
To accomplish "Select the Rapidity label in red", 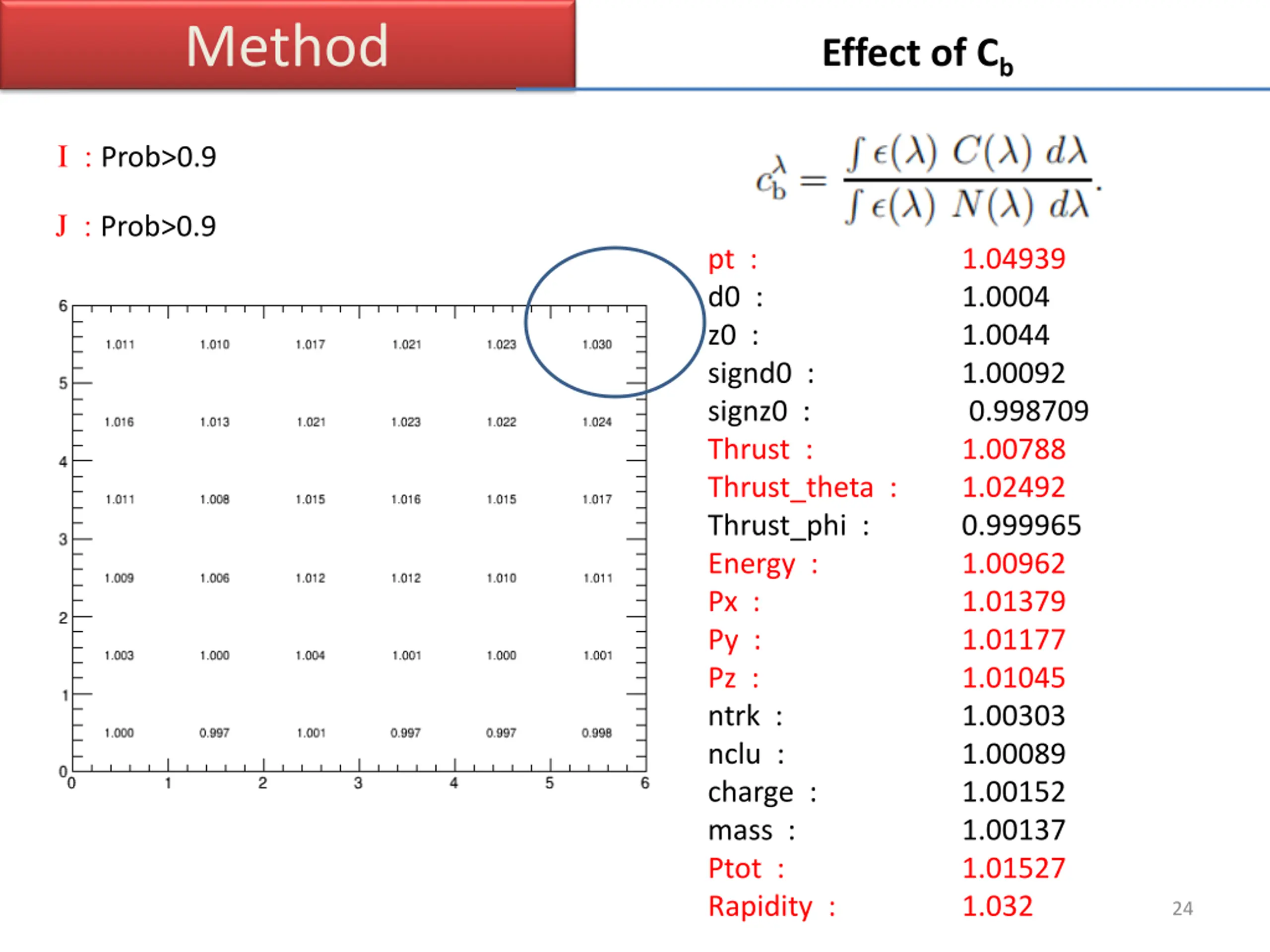I will coord(760,907).
